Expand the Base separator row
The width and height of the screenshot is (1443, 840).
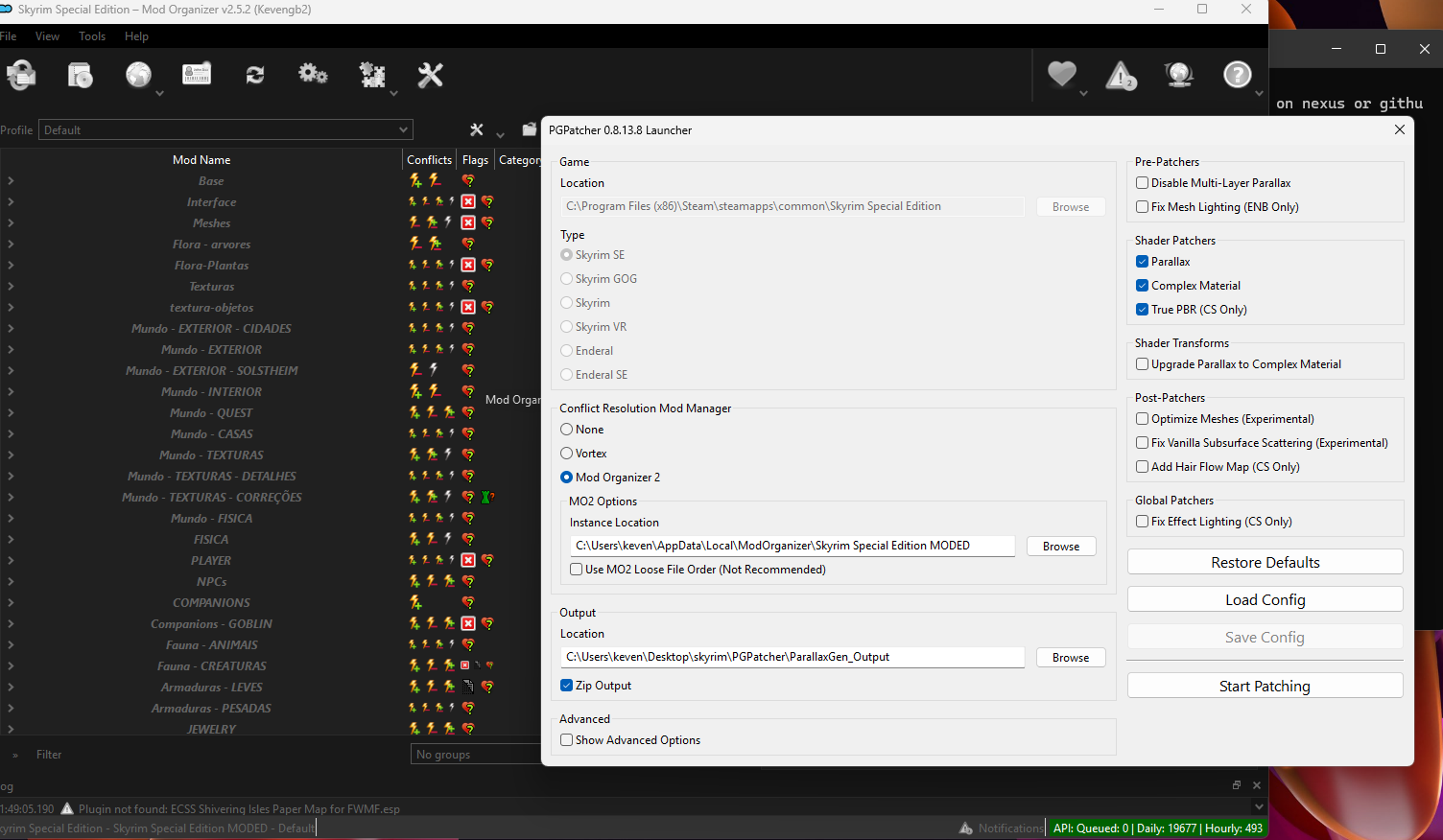[11, 180]
